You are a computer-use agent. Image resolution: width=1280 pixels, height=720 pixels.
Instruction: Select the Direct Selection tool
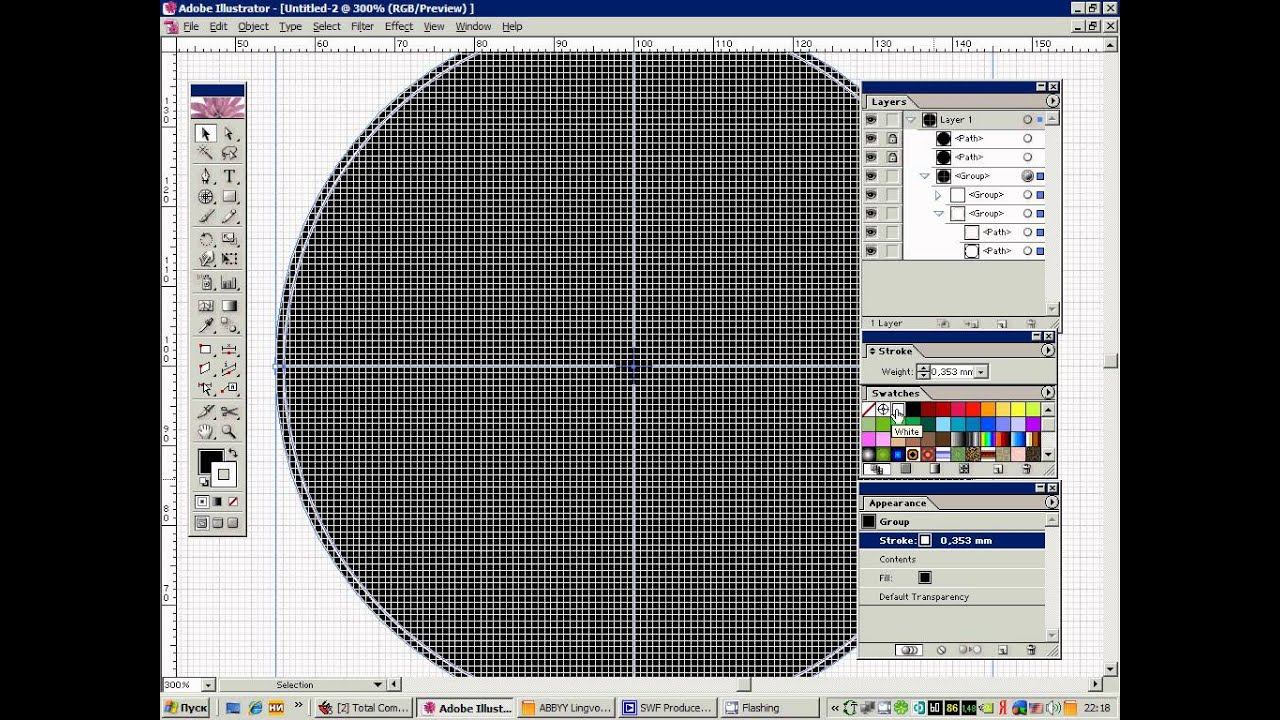229,134
